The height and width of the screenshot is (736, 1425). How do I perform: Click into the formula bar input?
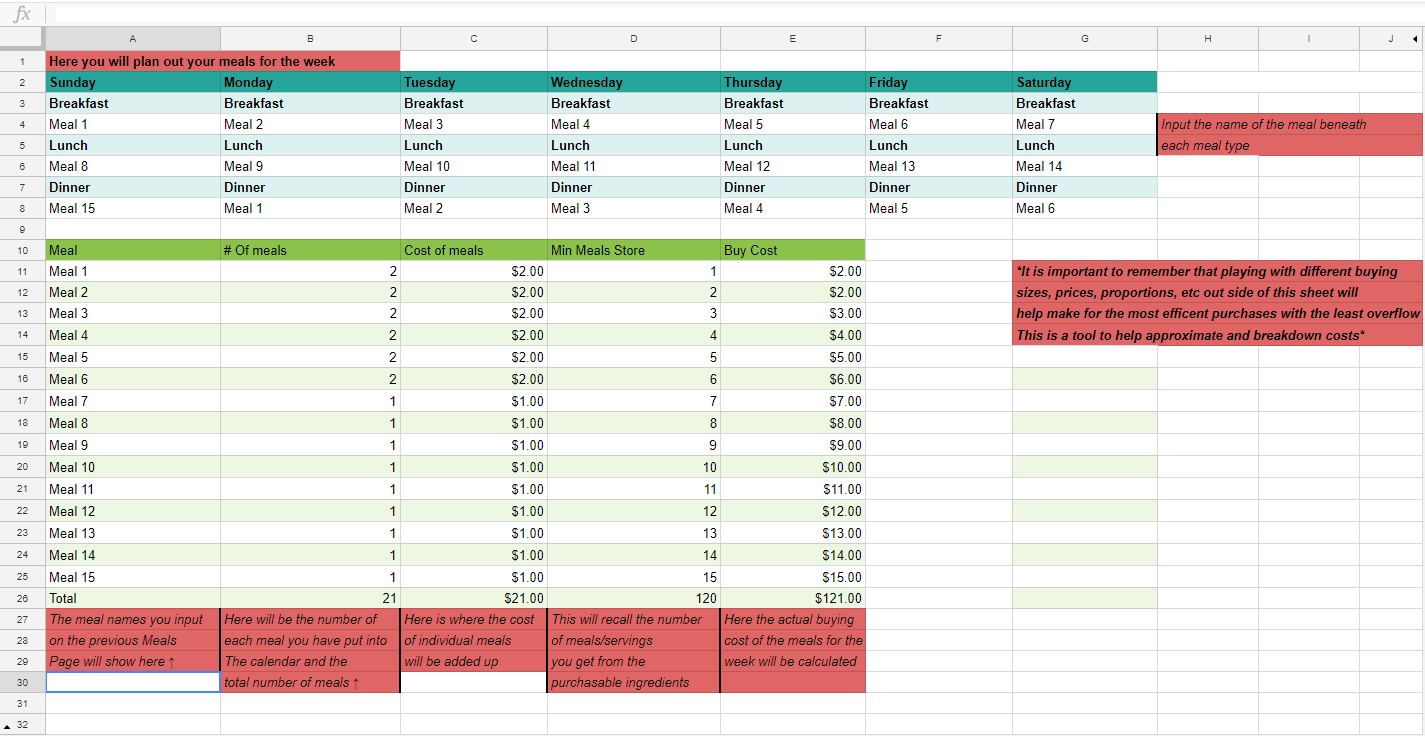[735, 14]
